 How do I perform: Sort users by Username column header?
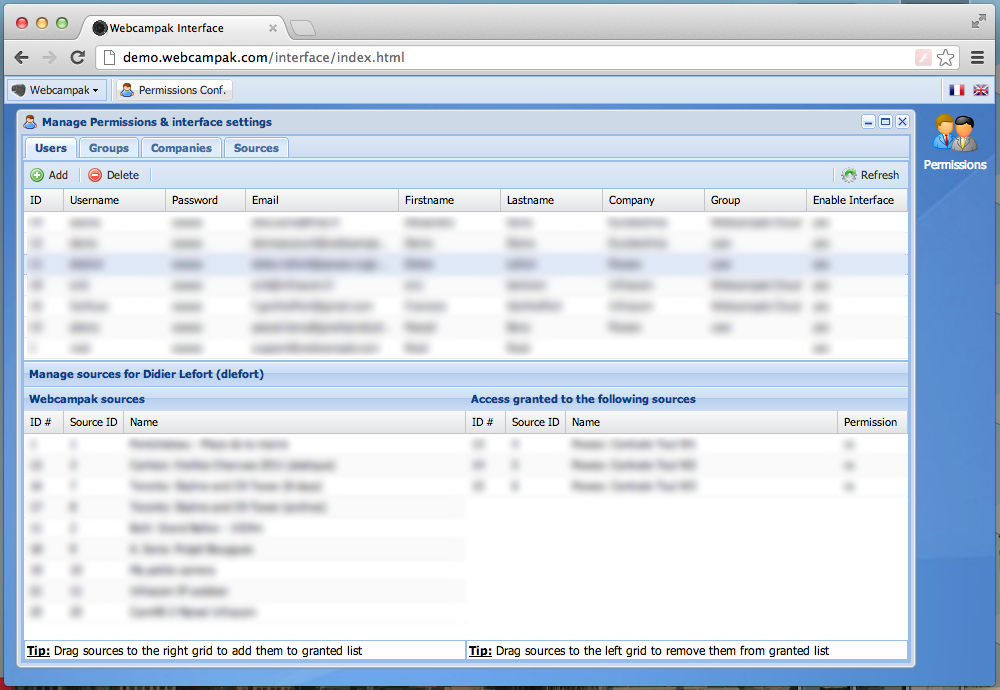(x=114, y=200)
